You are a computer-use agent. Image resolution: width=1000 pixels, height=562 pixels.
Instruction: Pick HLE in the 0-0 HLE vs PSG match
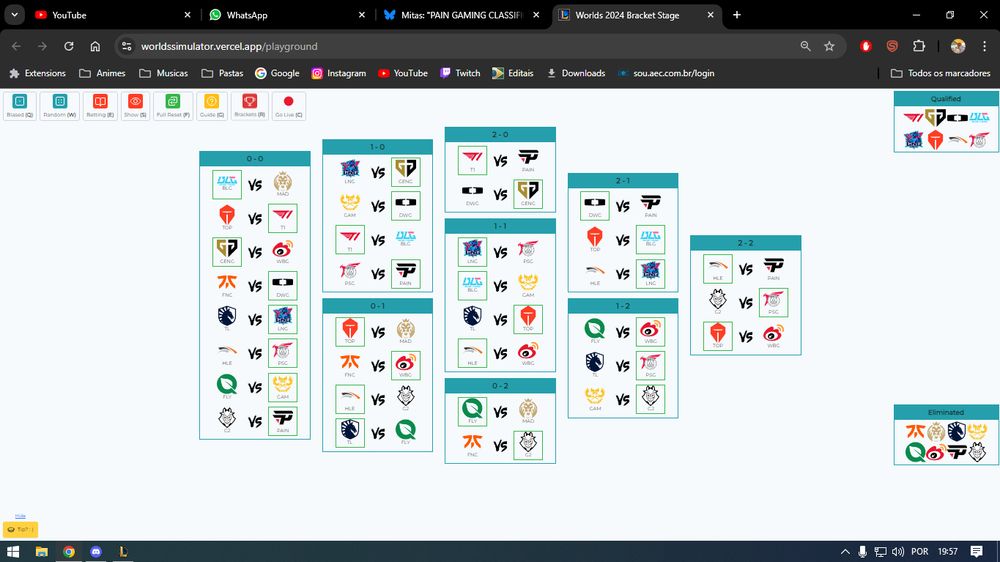(227, 353)
